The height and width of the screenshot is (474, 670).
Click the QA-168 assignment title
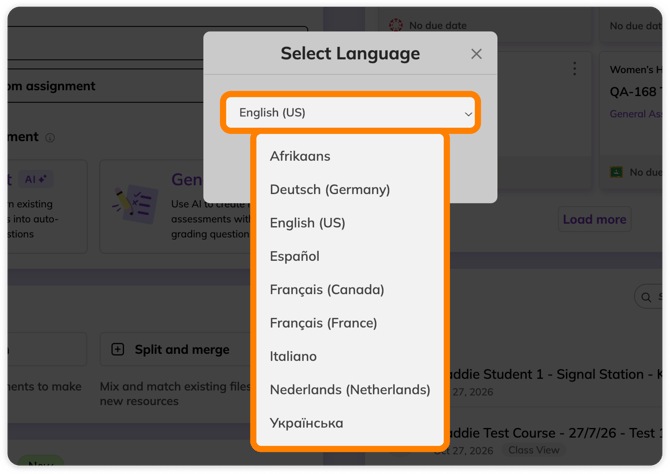click(635, 91)
